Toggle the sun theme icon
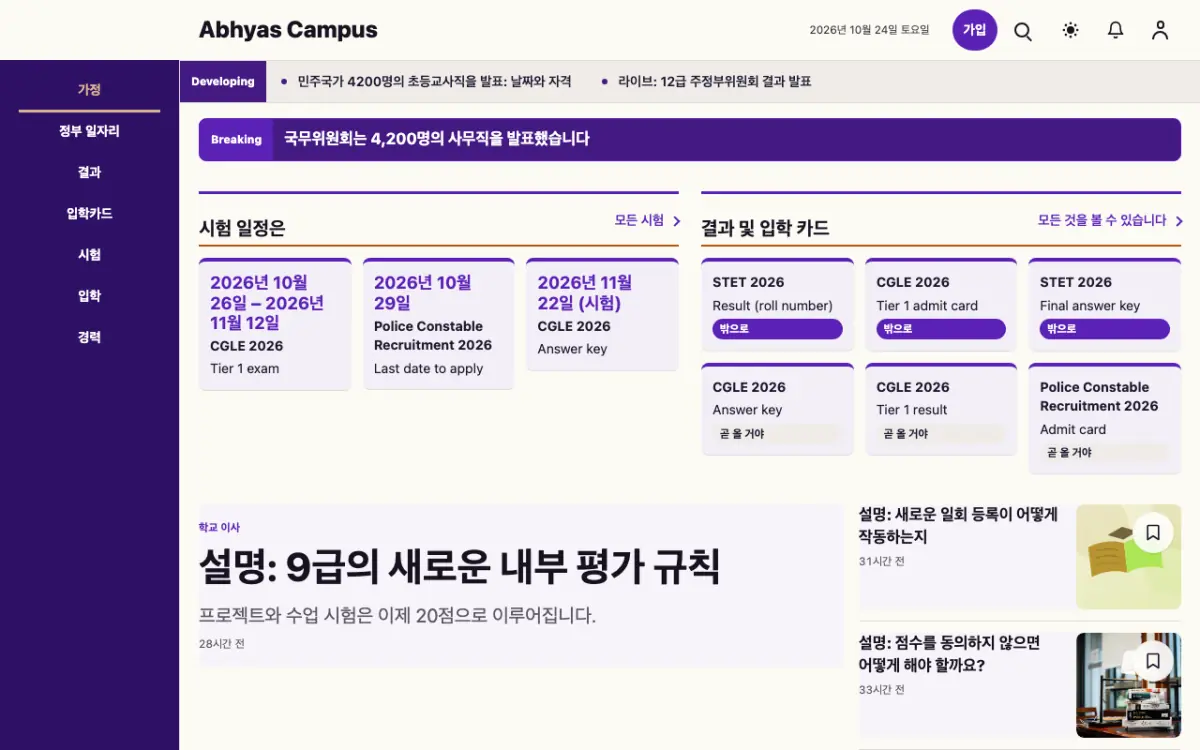 click(x=1070, y=30)
